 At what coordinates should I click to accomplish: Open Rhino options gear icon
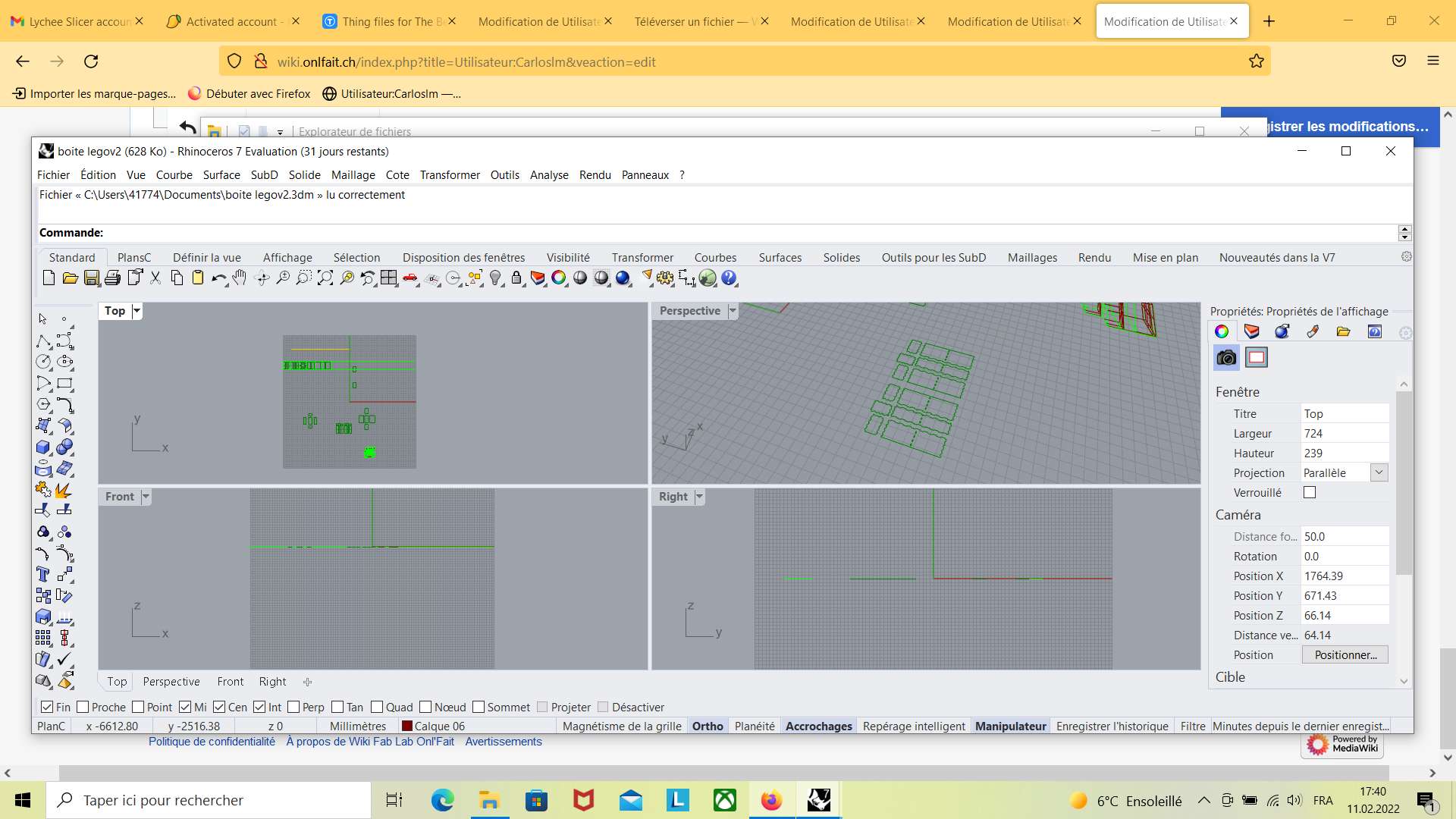point(665,278)
